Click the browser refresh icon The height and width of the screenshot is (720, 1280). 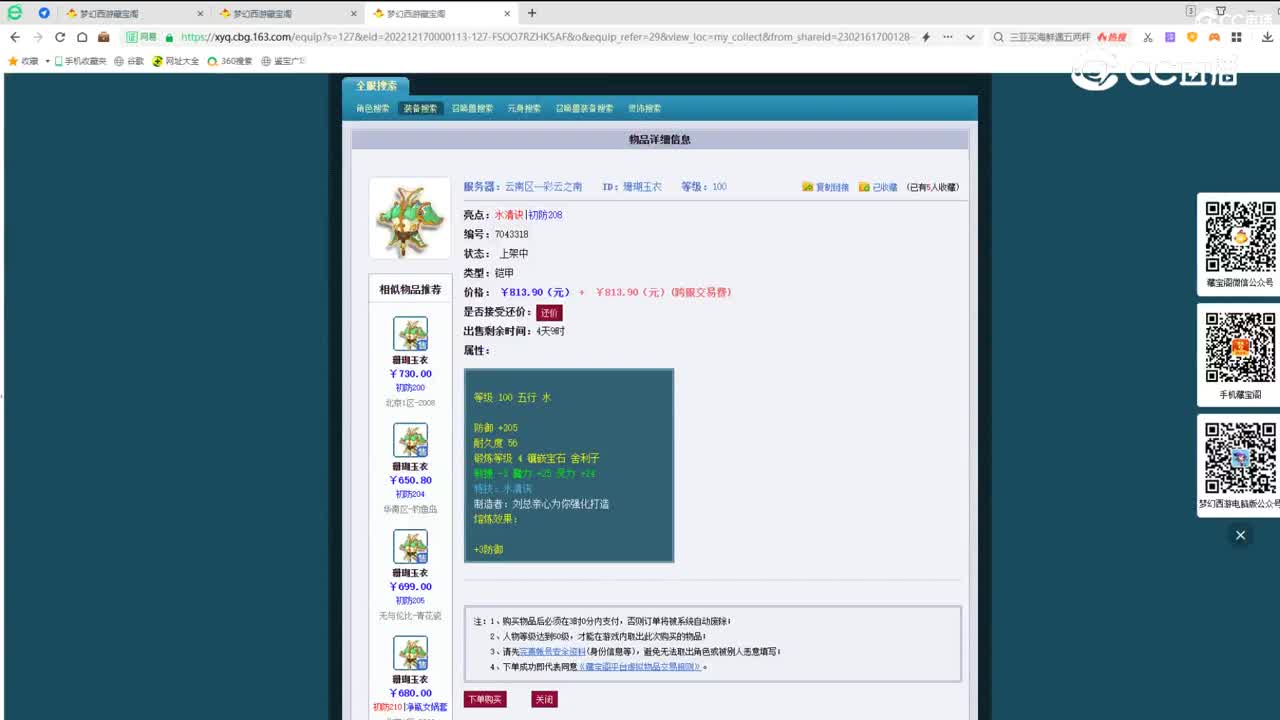(60, 36)
